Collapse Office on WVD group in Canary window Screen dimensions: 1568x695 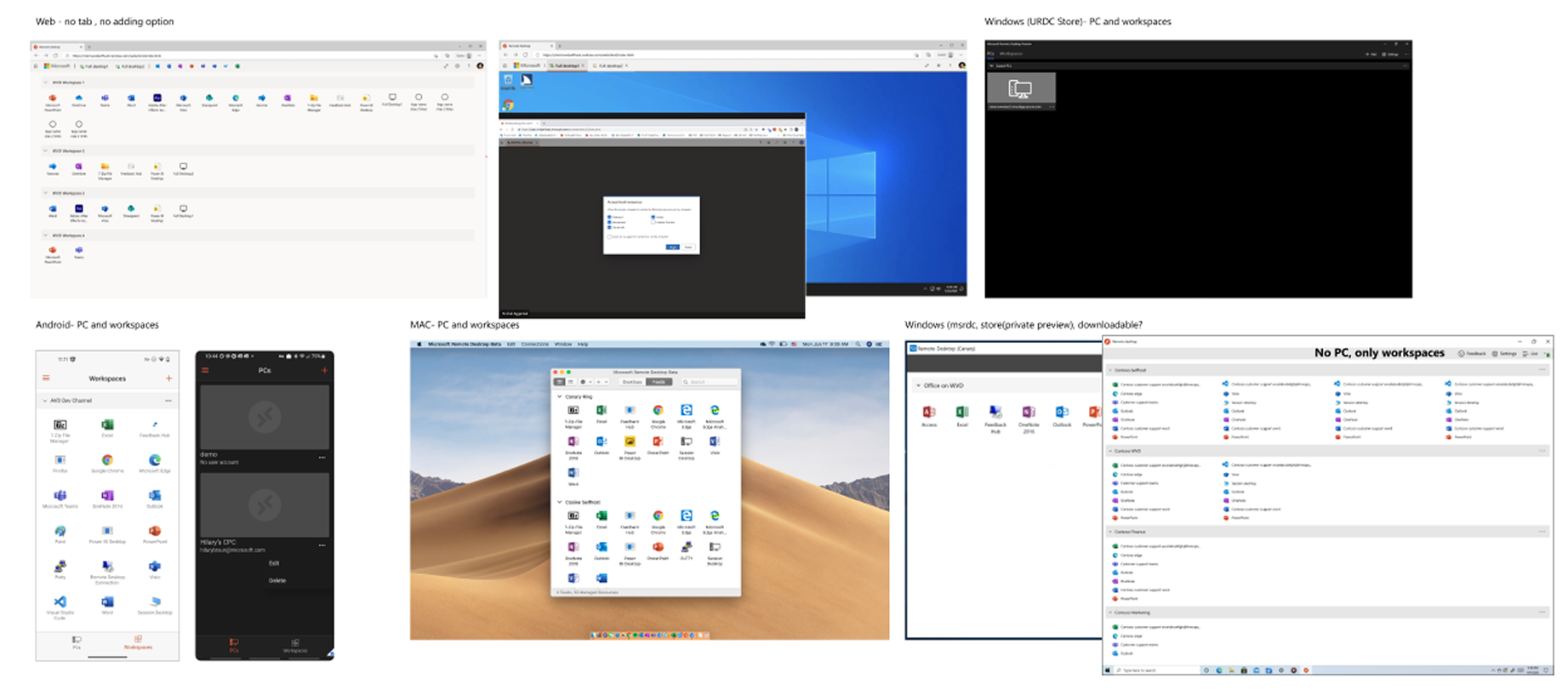918,385
